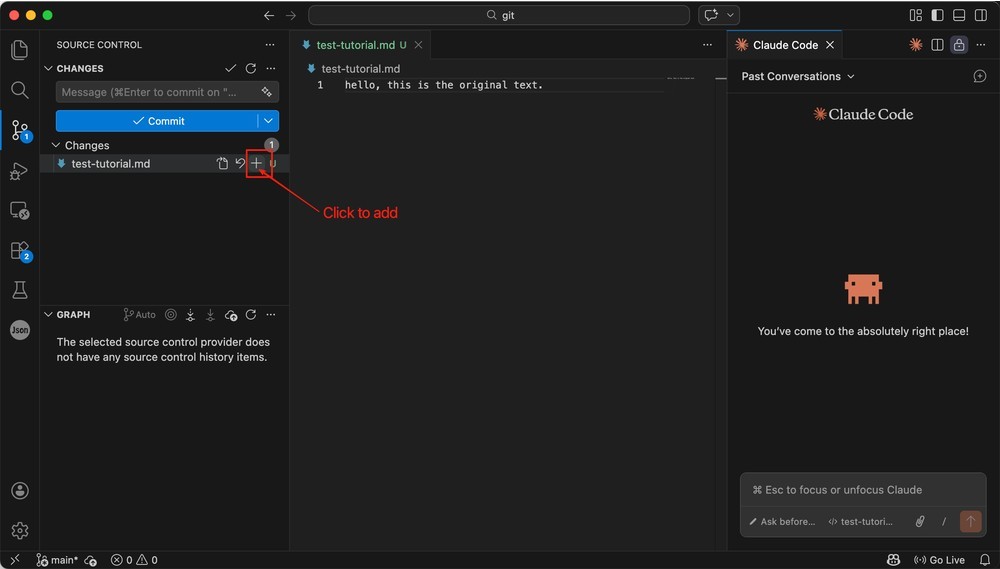Open the Explorer view in activity bar

coord(20,50)
